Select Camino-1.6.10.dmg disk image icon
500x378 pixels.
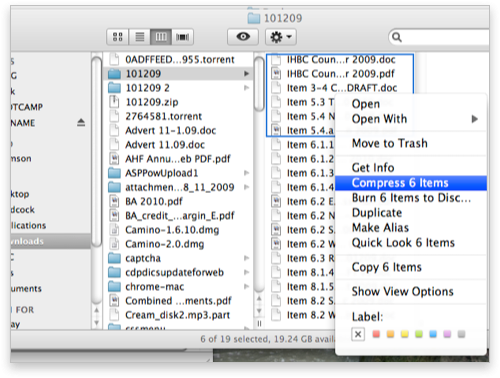pyautogui.click(x=114, y=230)
